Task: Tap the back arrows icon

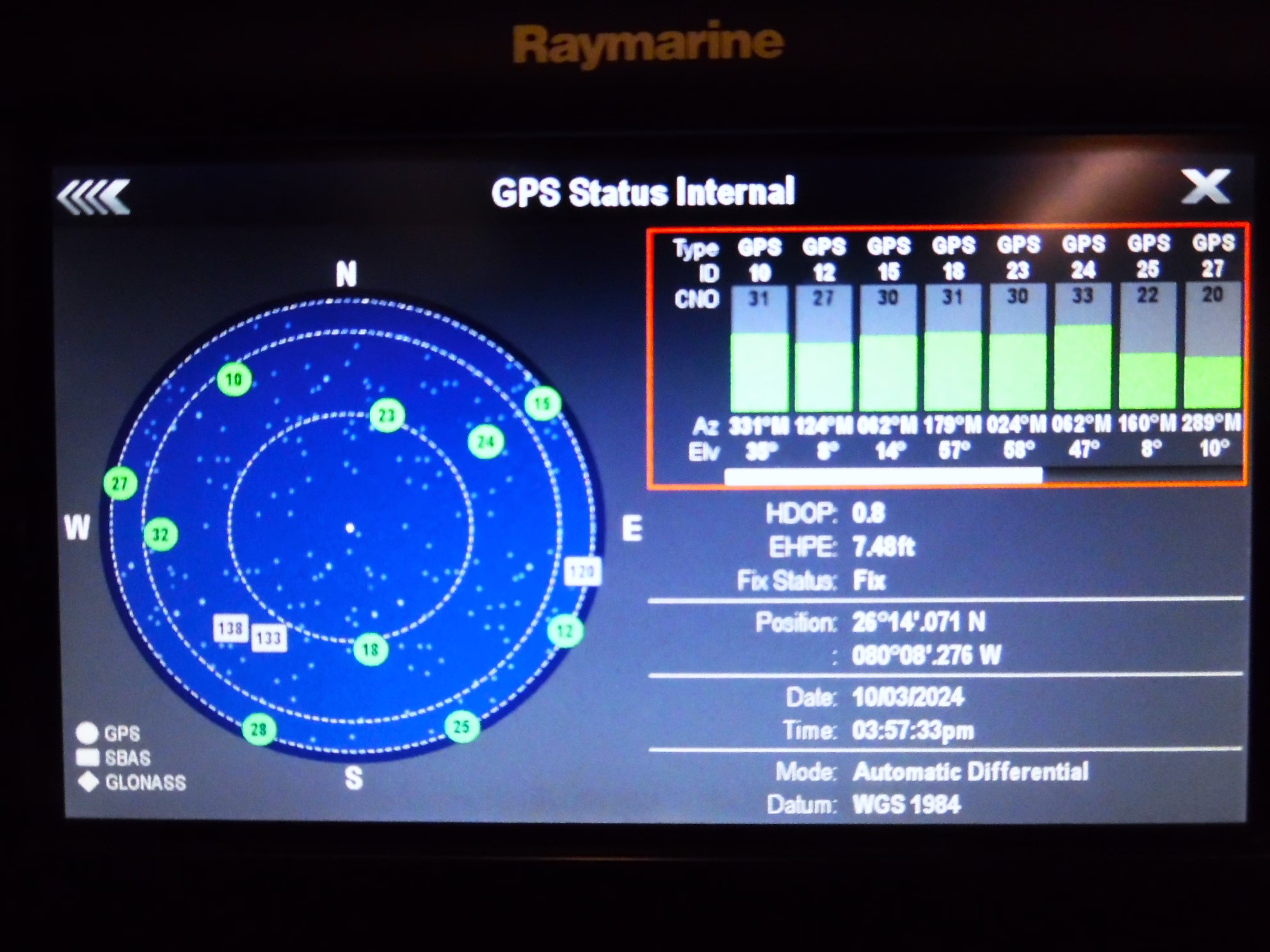Action: click(x=93, y=196)
